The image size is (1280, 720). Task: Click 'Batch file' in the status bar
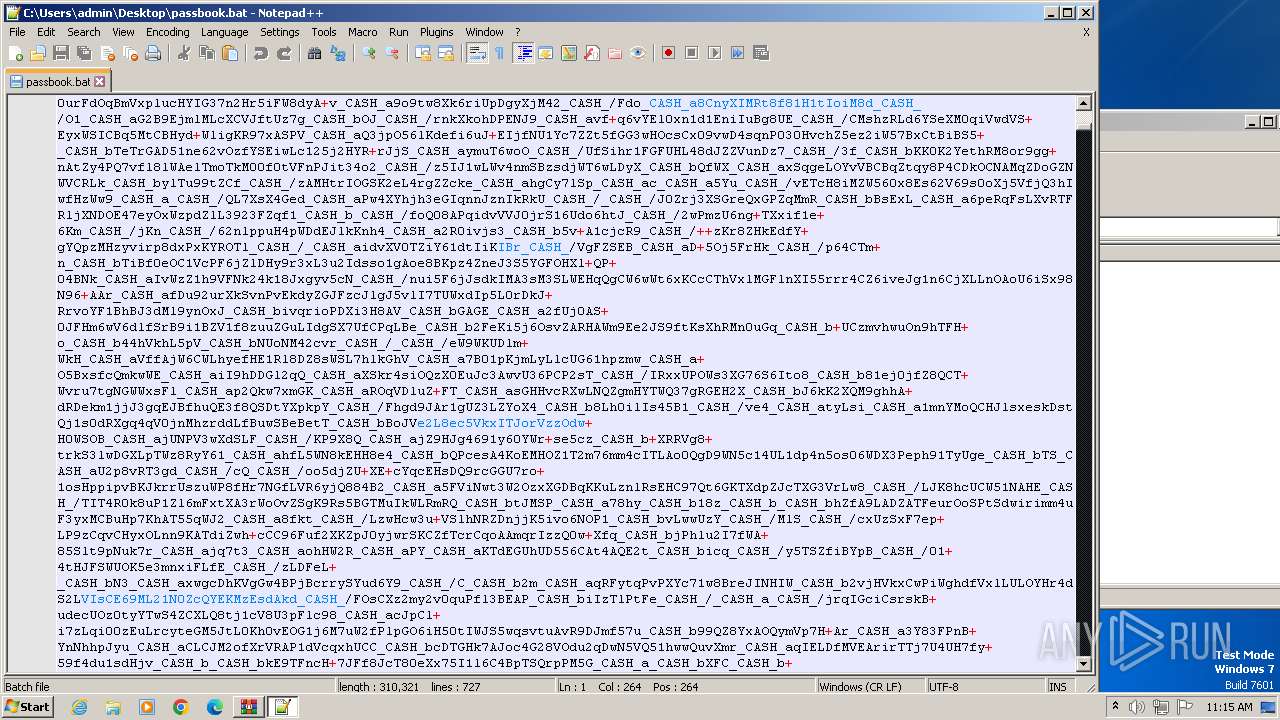(x=27, y=687)
